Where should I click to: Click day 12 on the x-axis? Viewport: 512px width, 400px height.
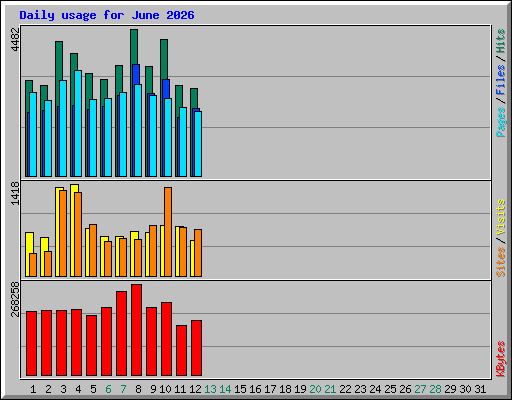(195, 389)
